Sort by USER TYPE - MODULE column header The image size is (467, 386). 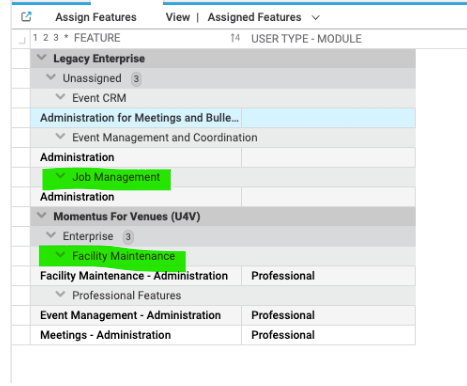tap(306, 39)
